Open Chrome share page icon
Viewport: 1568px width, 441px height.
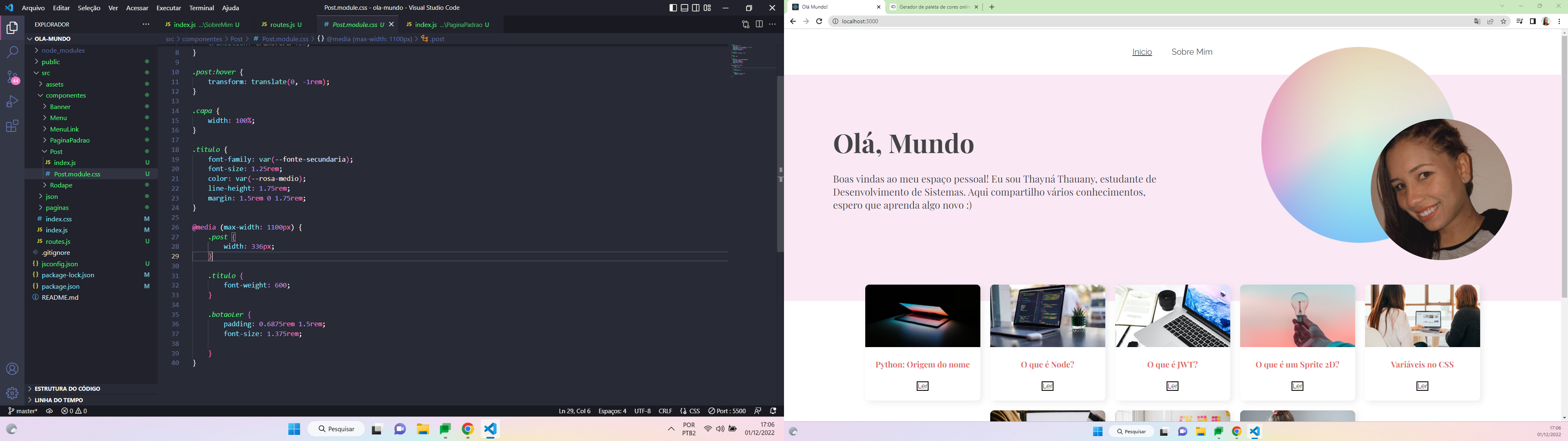(1490, 21)
